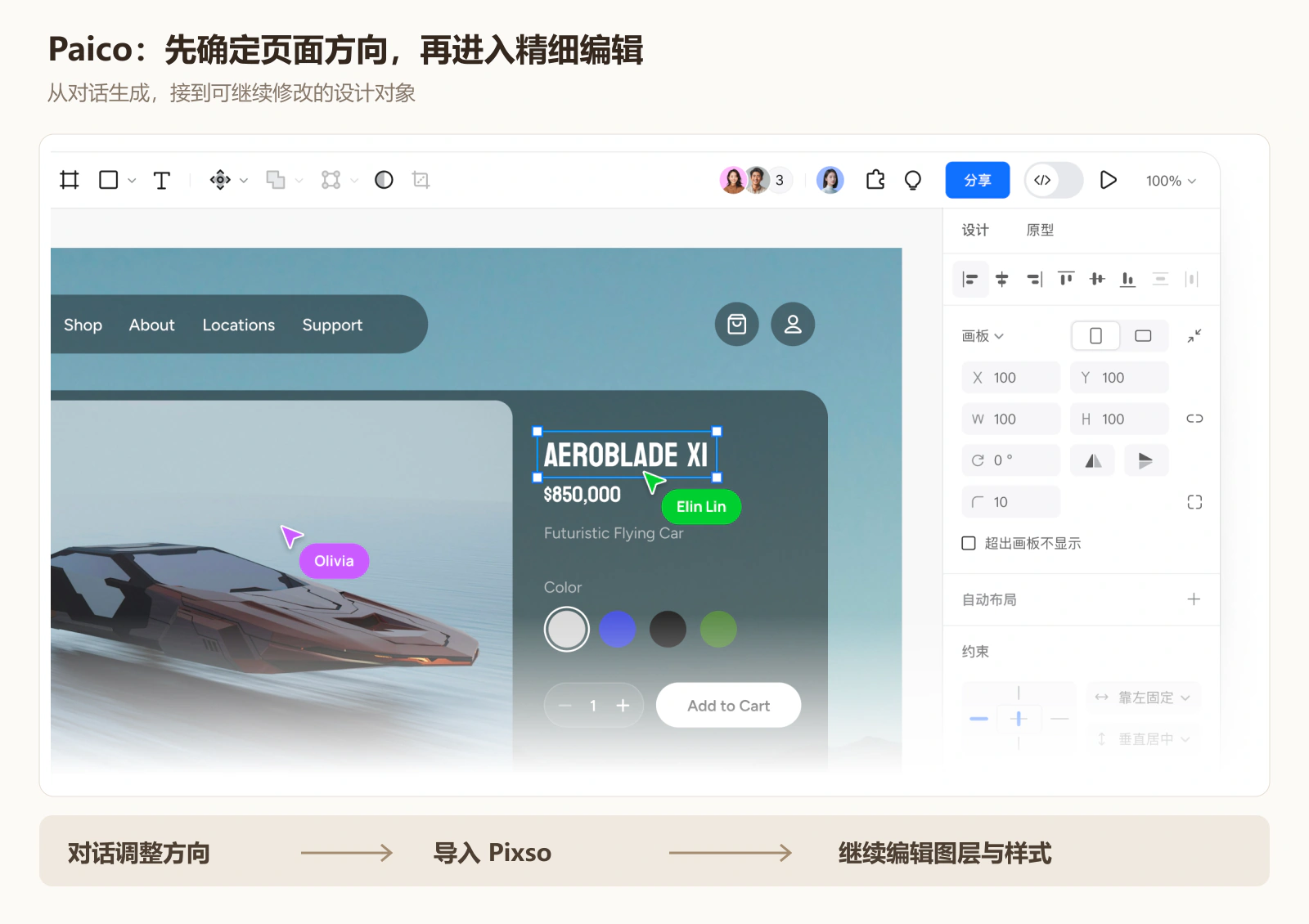This screenshot has width=1309, height=924.
Task: Select the green color swatch
Action: pos(718,630)
